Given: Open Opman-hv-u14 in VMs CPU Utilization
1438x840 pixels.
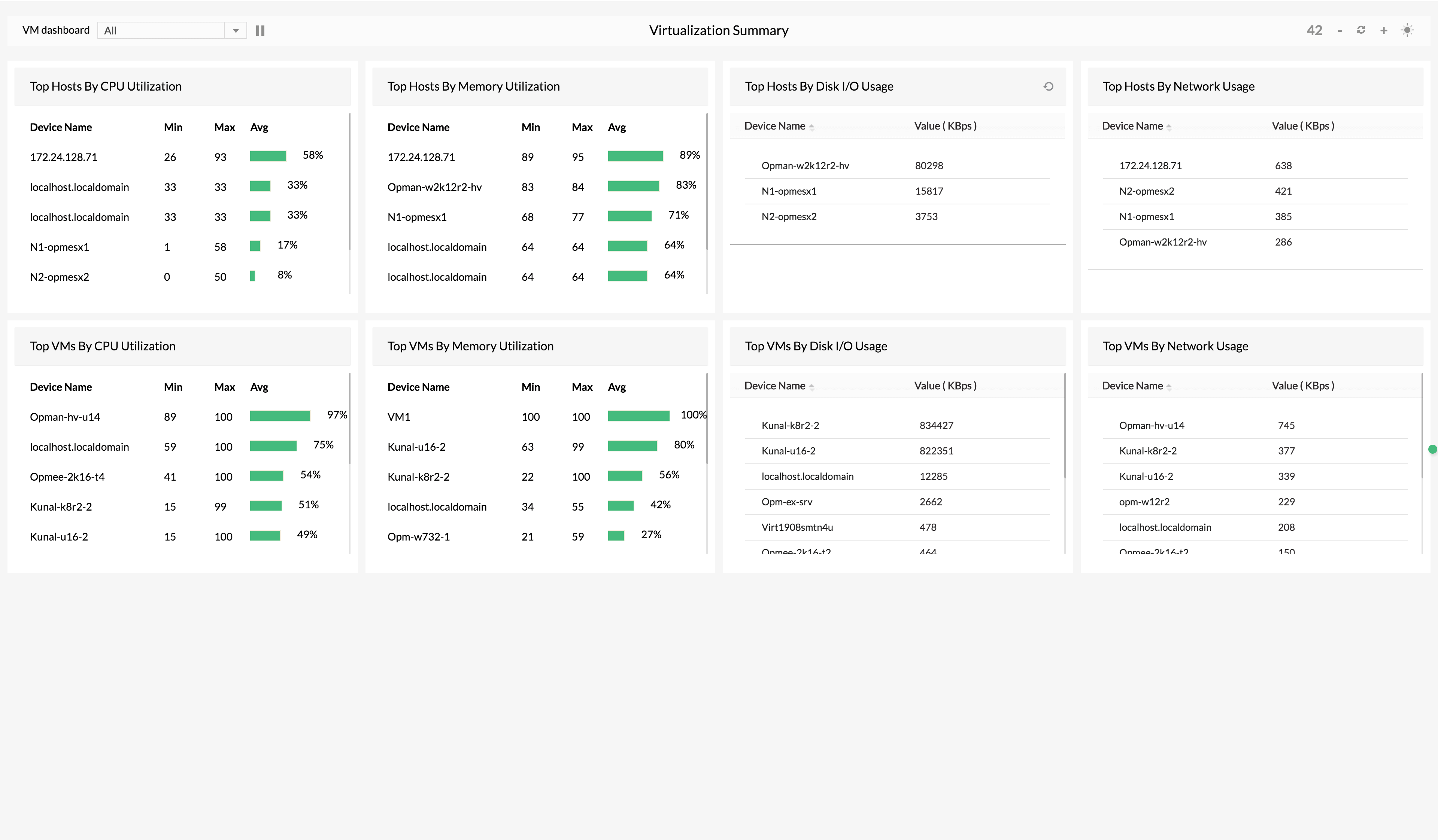Looking at the screenshot, I should (65, 417).
